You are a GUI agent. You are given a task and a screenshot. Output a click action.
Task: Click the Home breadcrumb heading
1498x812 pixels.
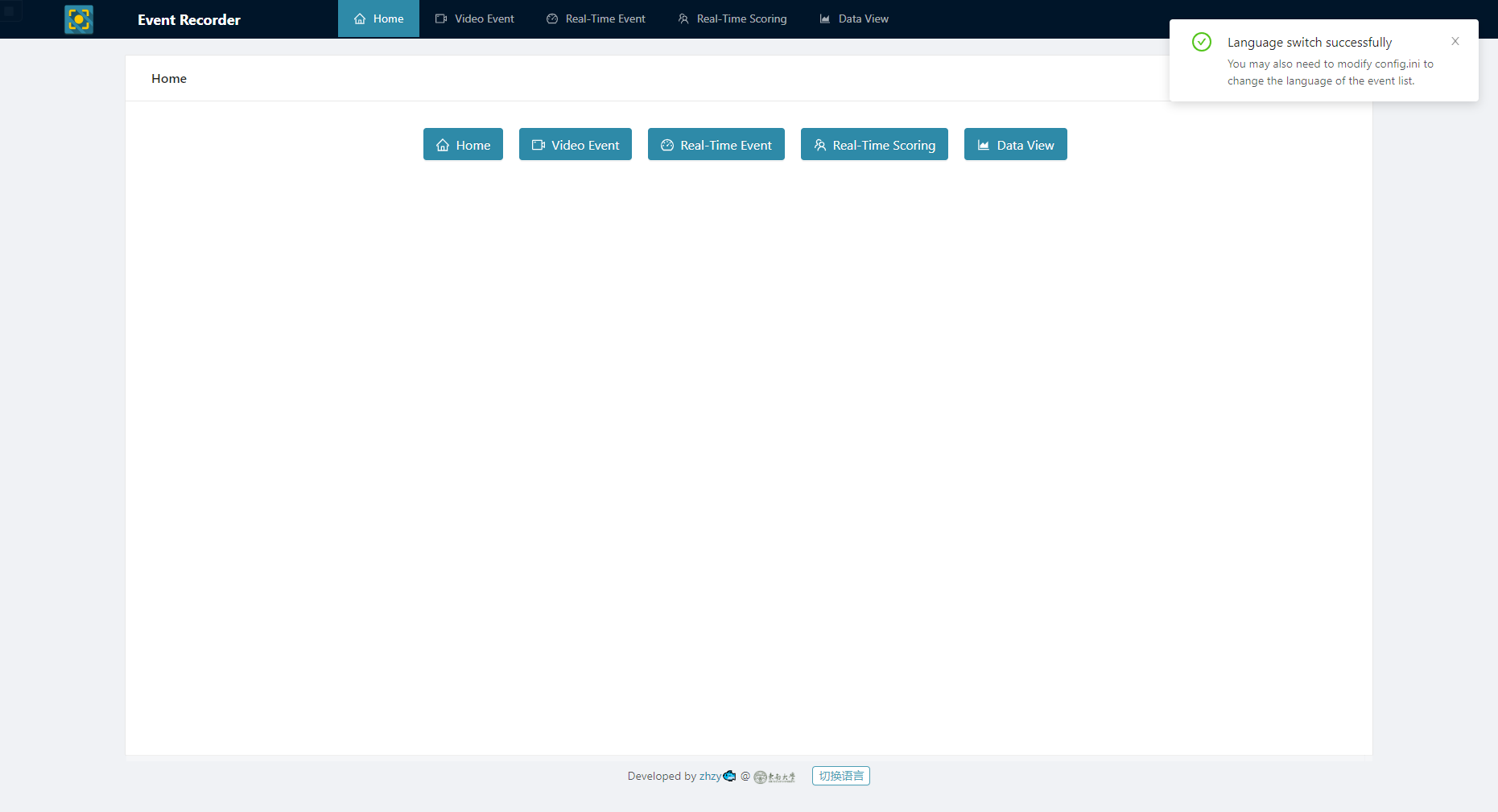[x=169, y=78]
